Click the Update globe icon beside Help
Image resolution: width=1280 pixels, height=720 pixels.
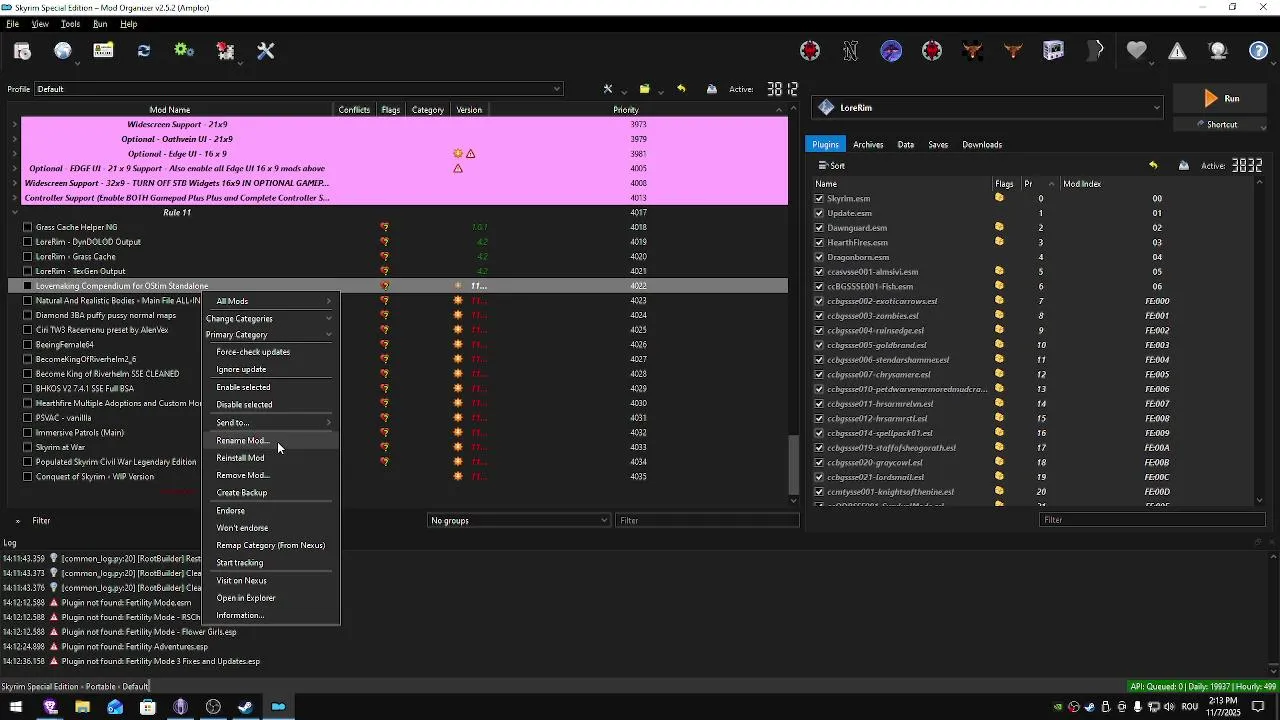click(1218, 51)
